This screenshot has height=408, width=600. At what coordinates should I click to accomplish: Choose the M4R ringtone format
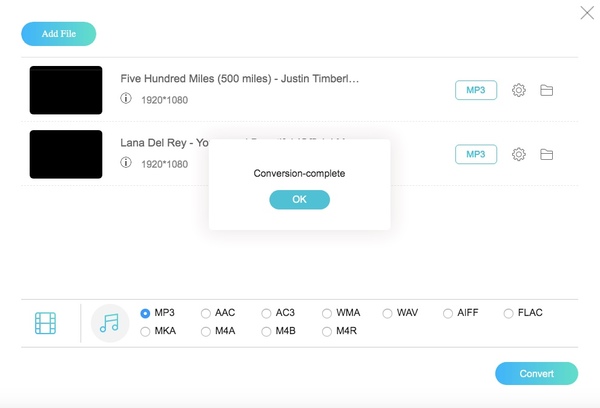point(327,331)
